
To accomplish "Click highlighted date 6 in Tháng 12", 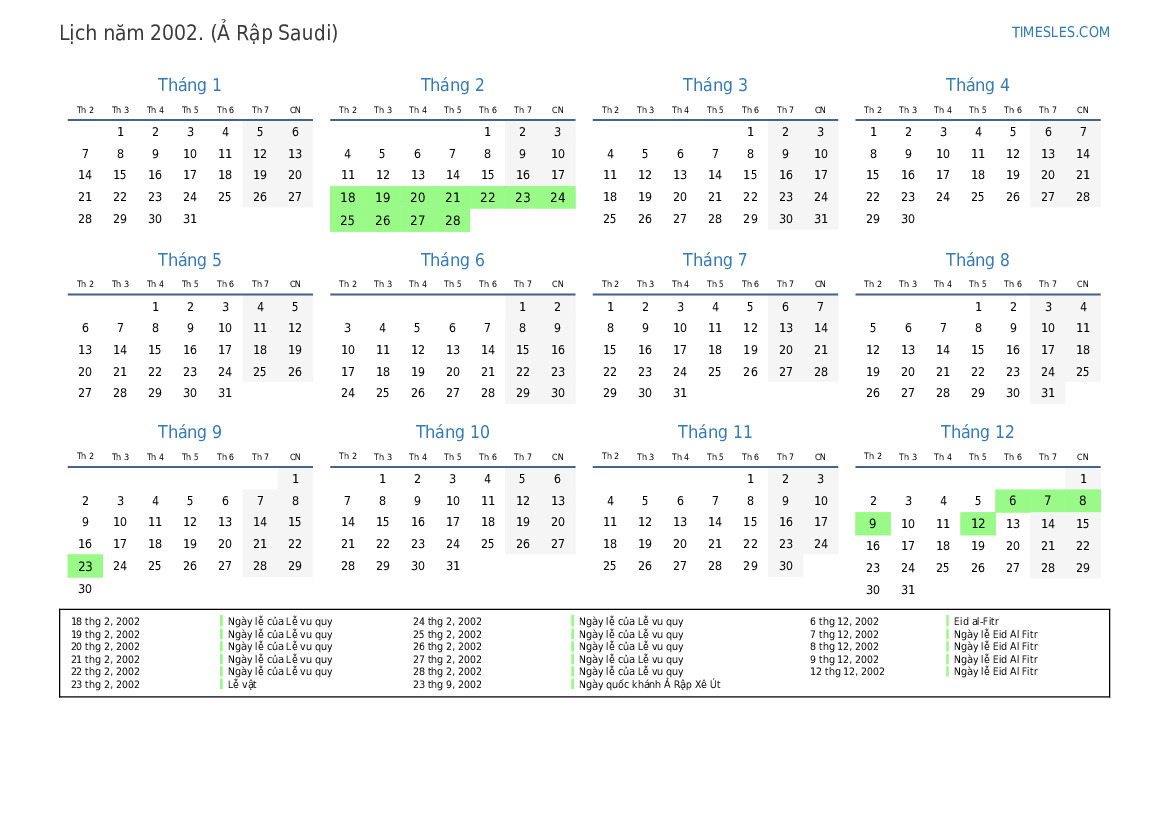I will 1012,502.
